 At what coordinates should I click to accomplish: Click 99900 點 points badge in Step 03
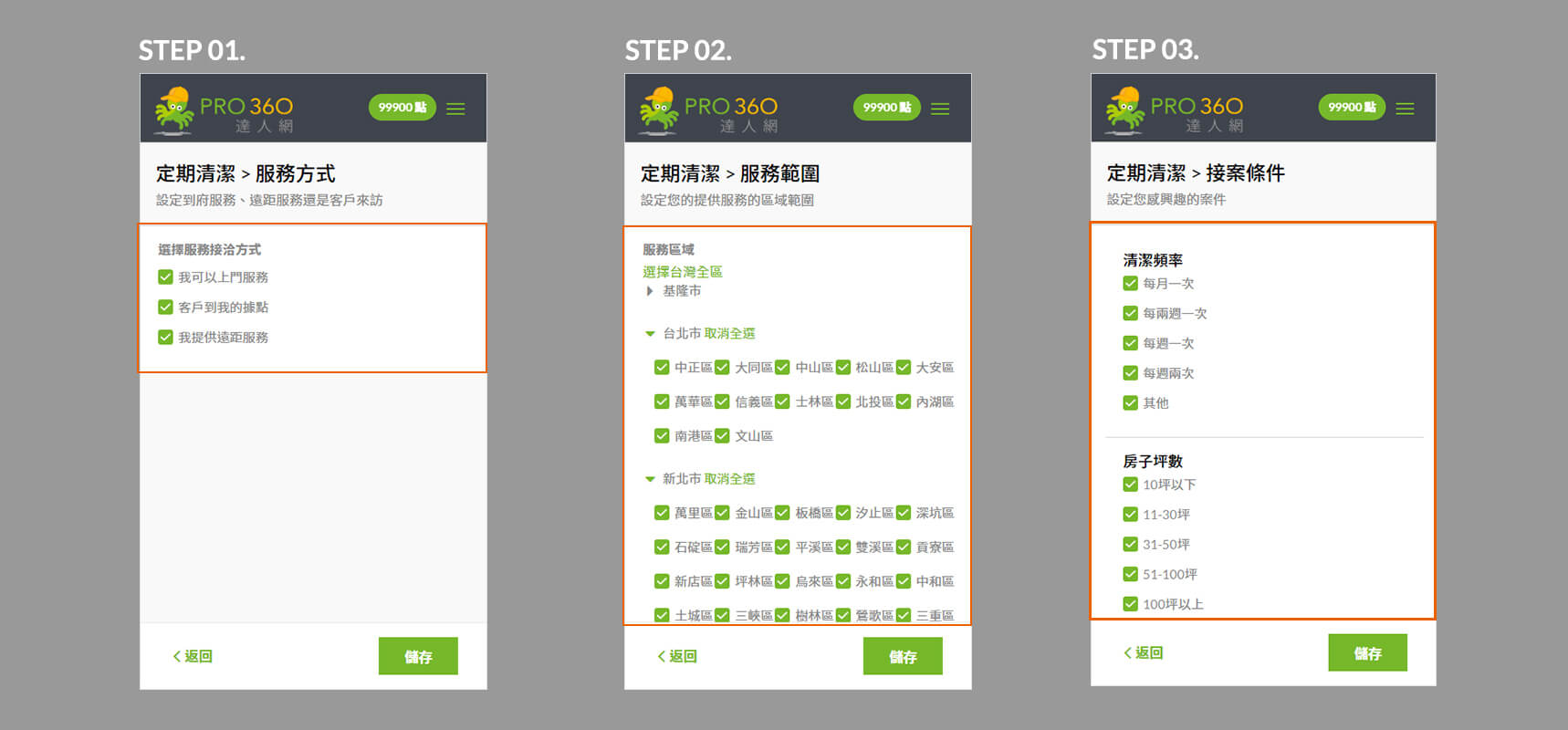1351,108
